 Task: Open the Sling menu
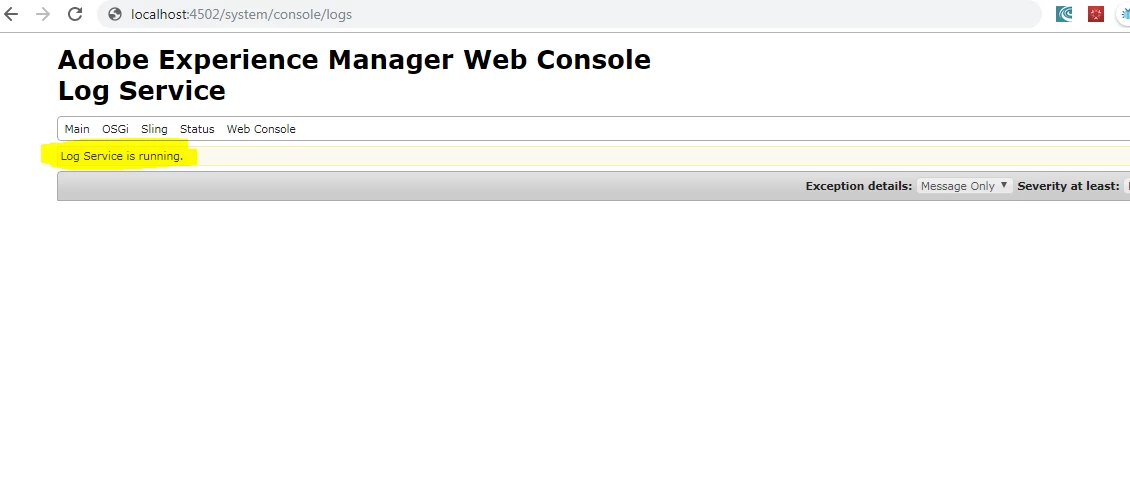pos(154,129)
